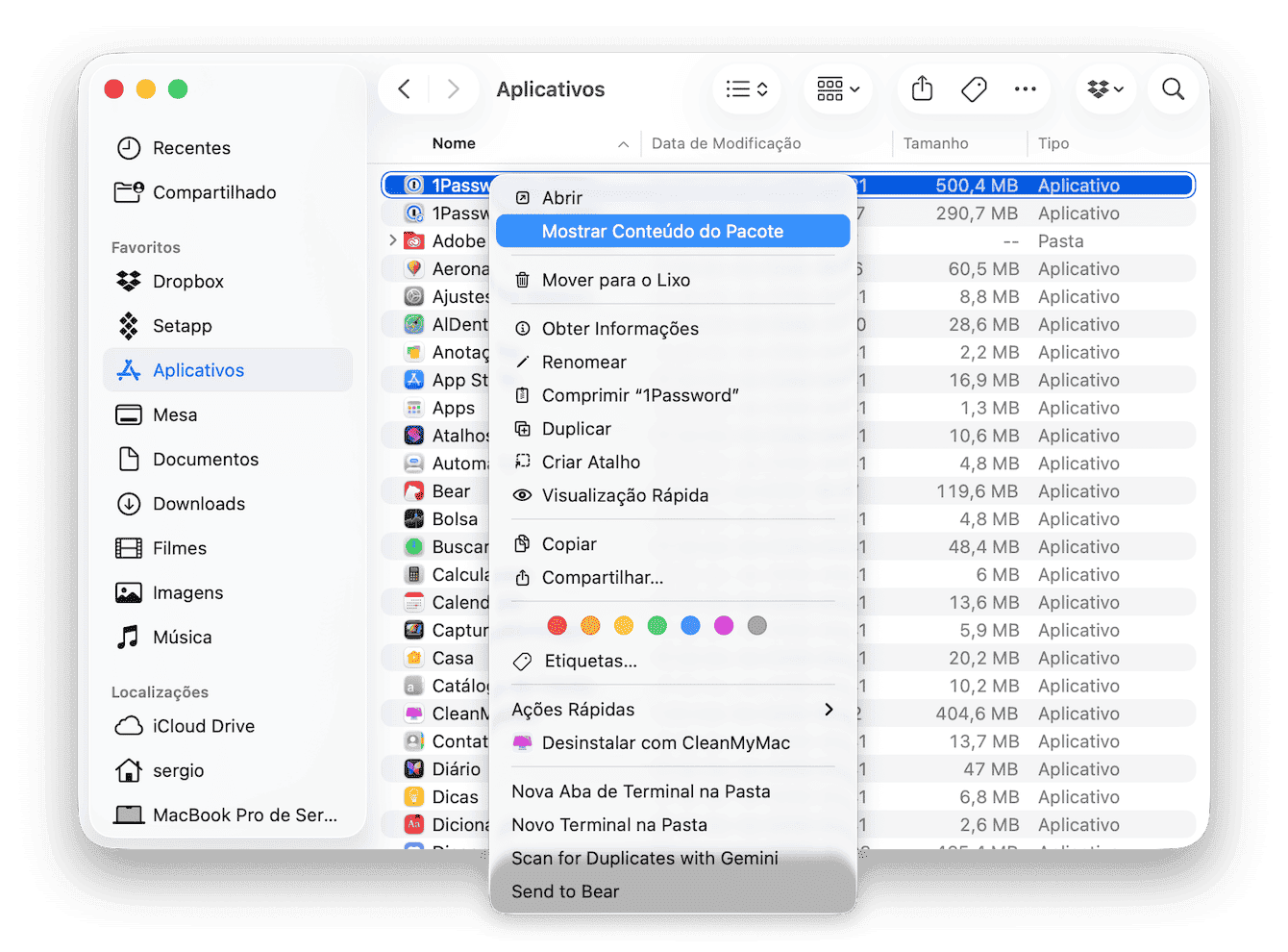Select MacBook Pro de Ser... location
The image size is (1288, 952).
coord(227,815)
